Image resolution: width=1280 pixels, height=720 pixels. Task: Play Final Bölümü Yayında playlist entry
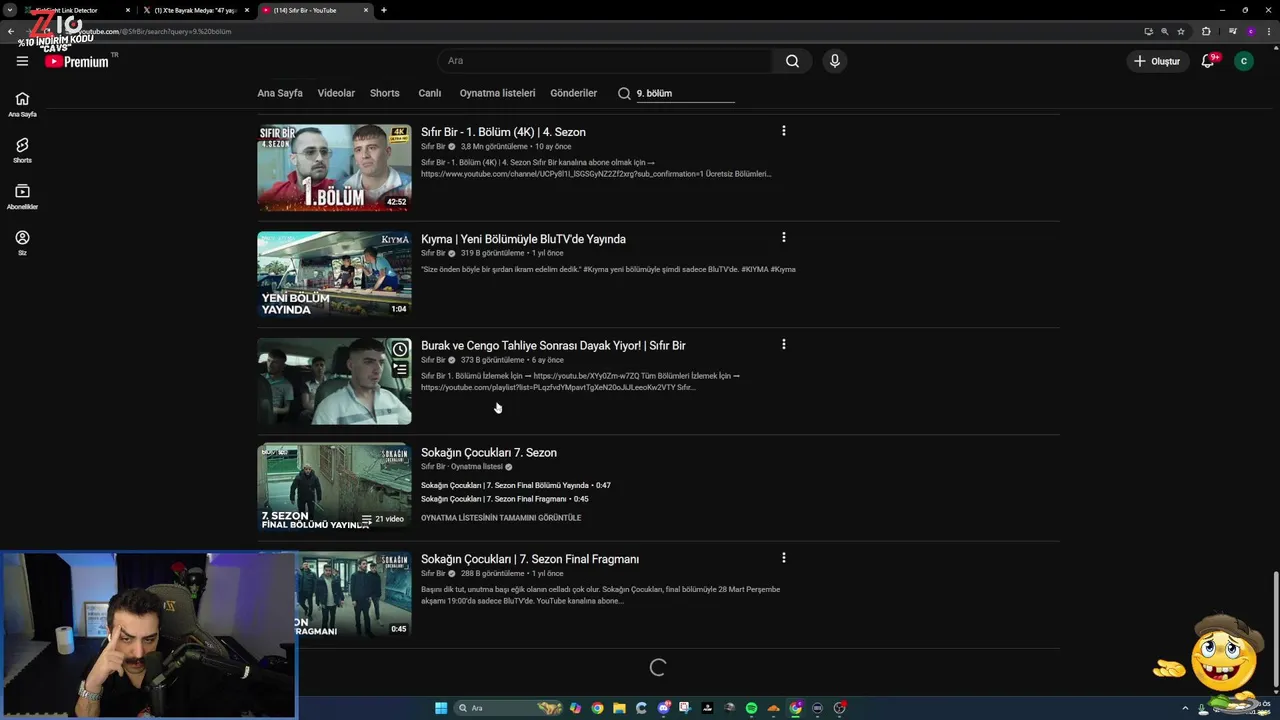point(516,485)
